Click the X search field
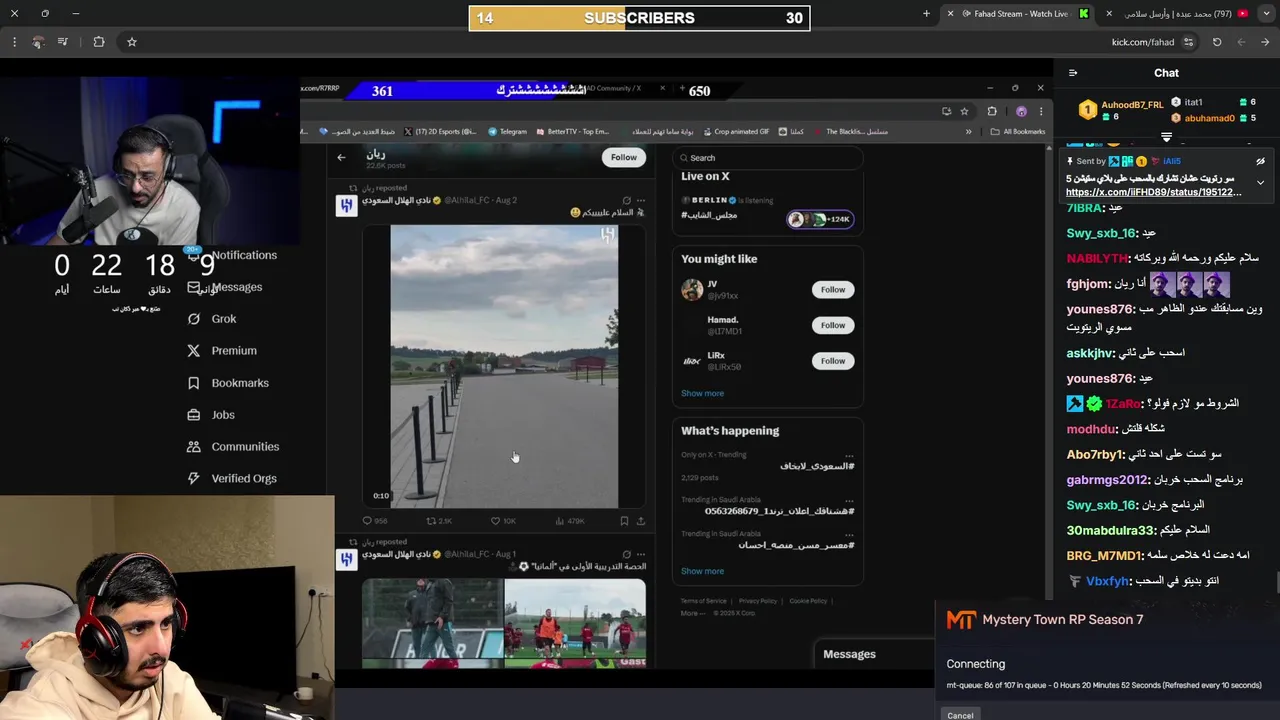Viewport: 1280px width, 720px height. pyautogui.click(x=767, y=158)
